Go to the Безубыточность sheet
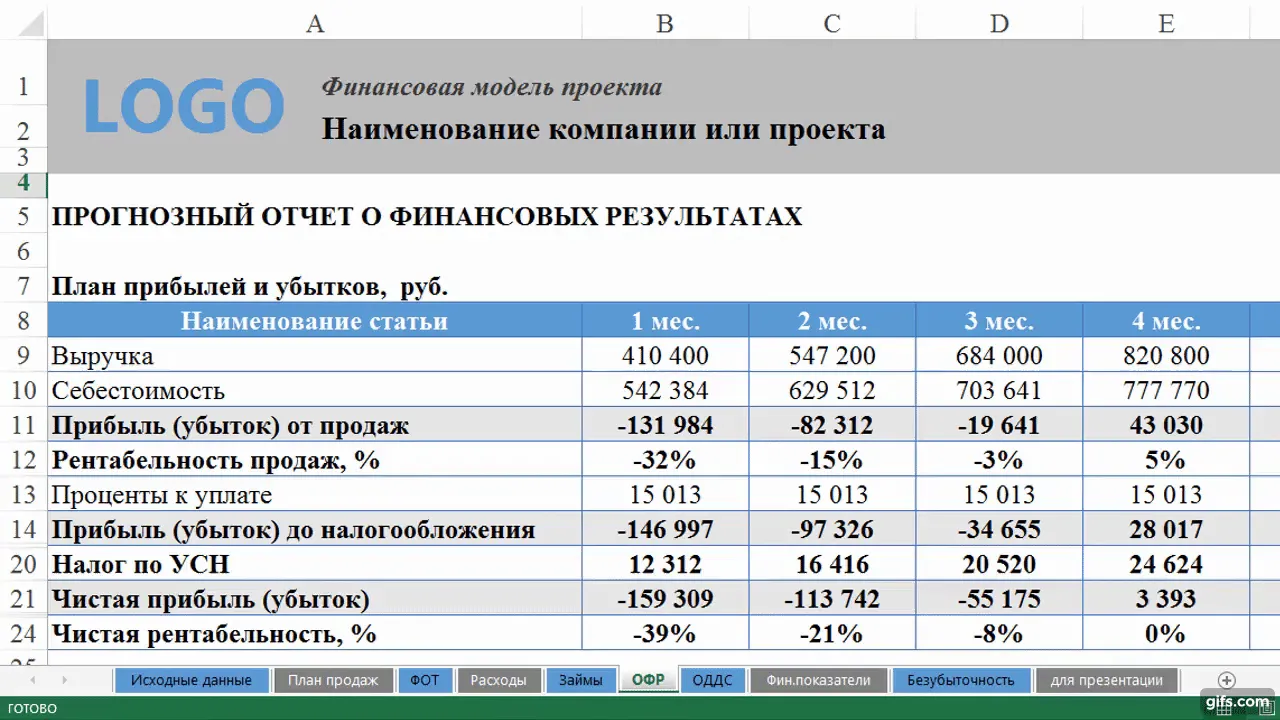Image resolution: width=1280 pixels, height=720 pixels. [960, 680]
